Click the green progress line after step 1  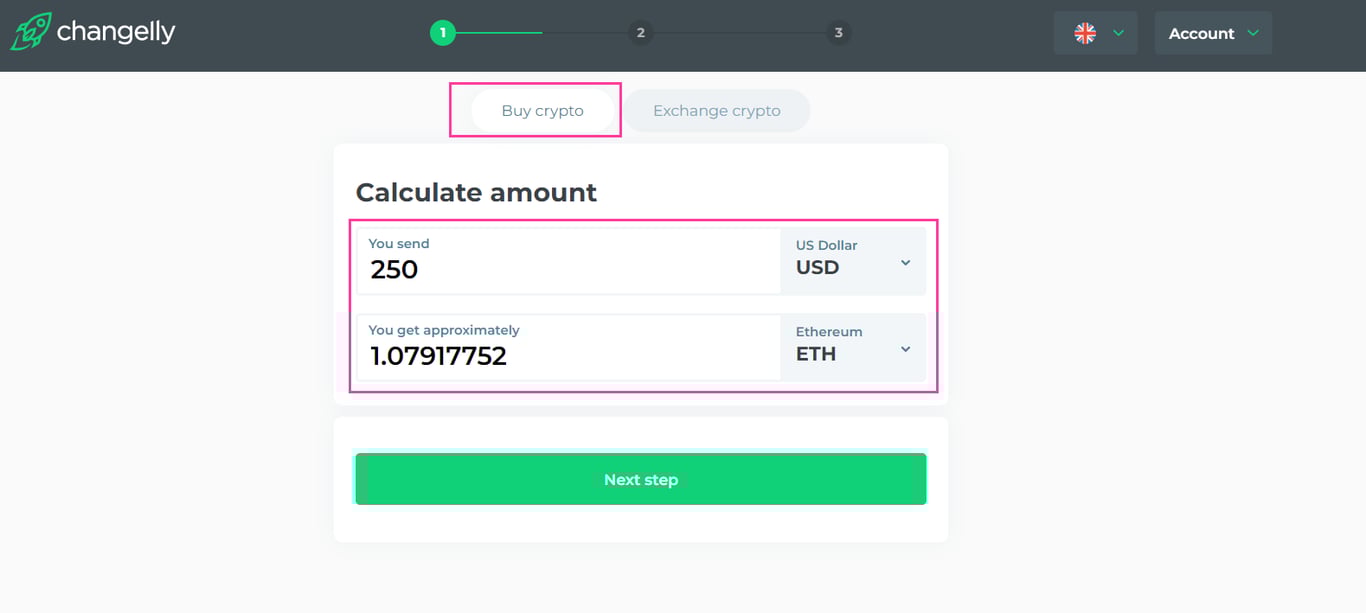point(498,33)
